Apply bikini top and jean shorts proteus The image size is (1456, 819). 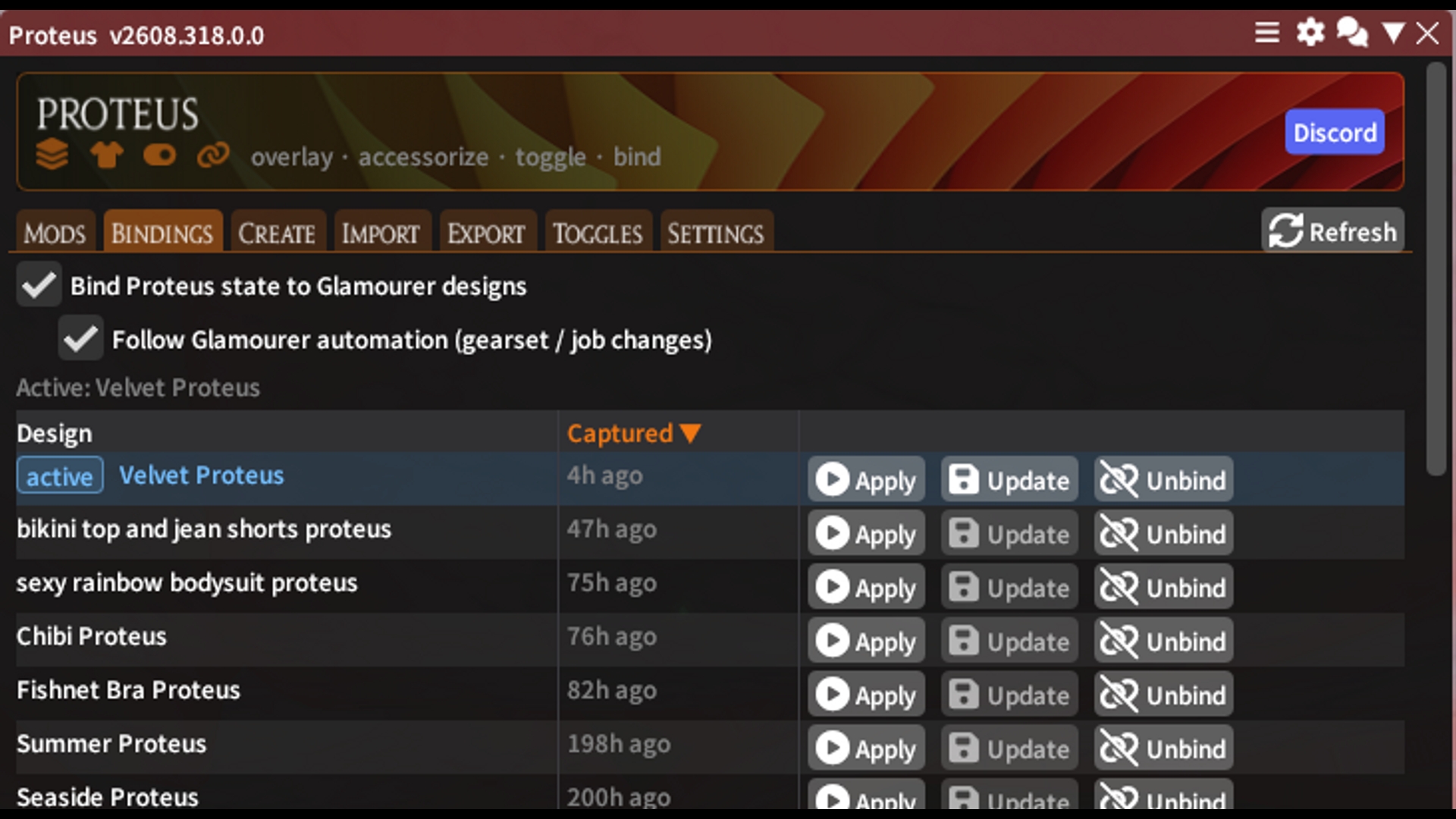(x=865, y=533)
